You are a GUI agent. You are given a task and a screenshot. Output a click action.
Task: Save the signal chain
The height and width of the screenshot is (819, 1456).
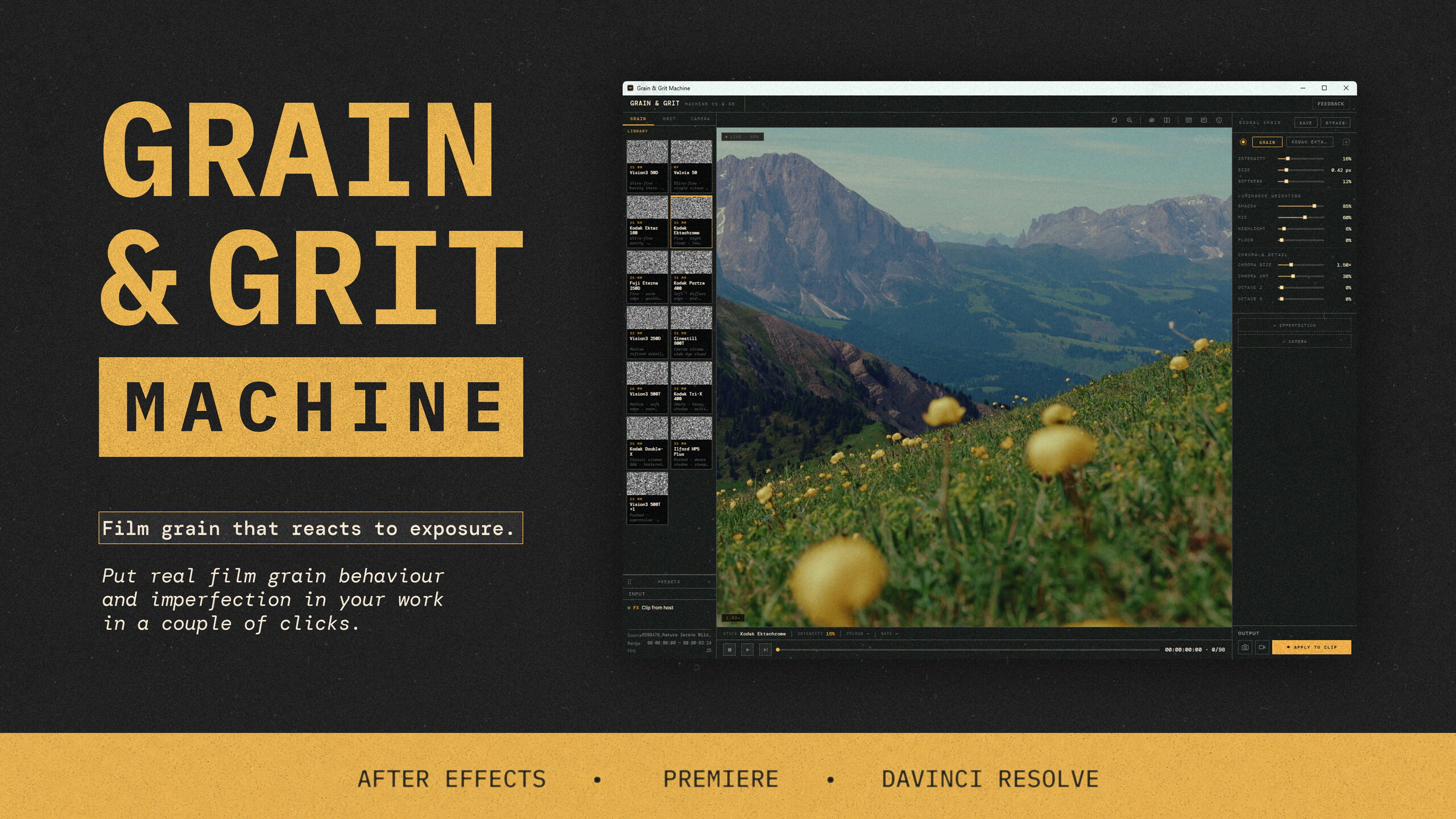tap(1305, 123)
